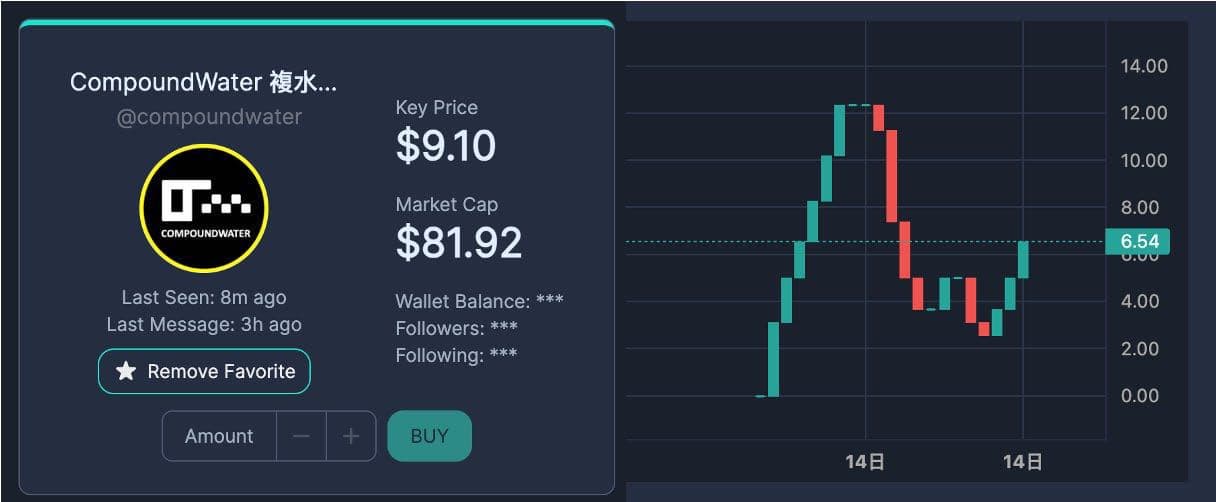Click the $9.10 Key Price value

click(x=446, y=147)
